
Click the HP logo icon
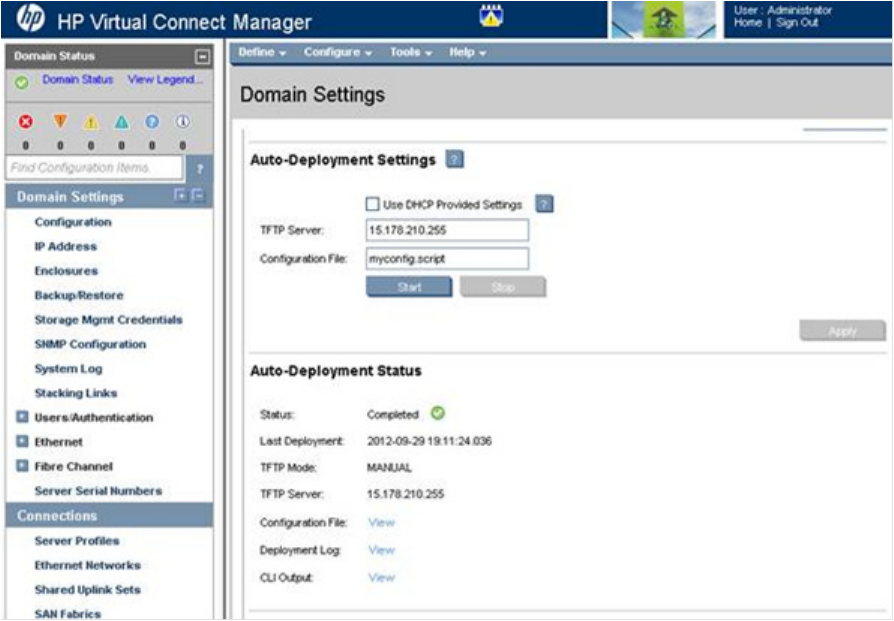point(30,18)
